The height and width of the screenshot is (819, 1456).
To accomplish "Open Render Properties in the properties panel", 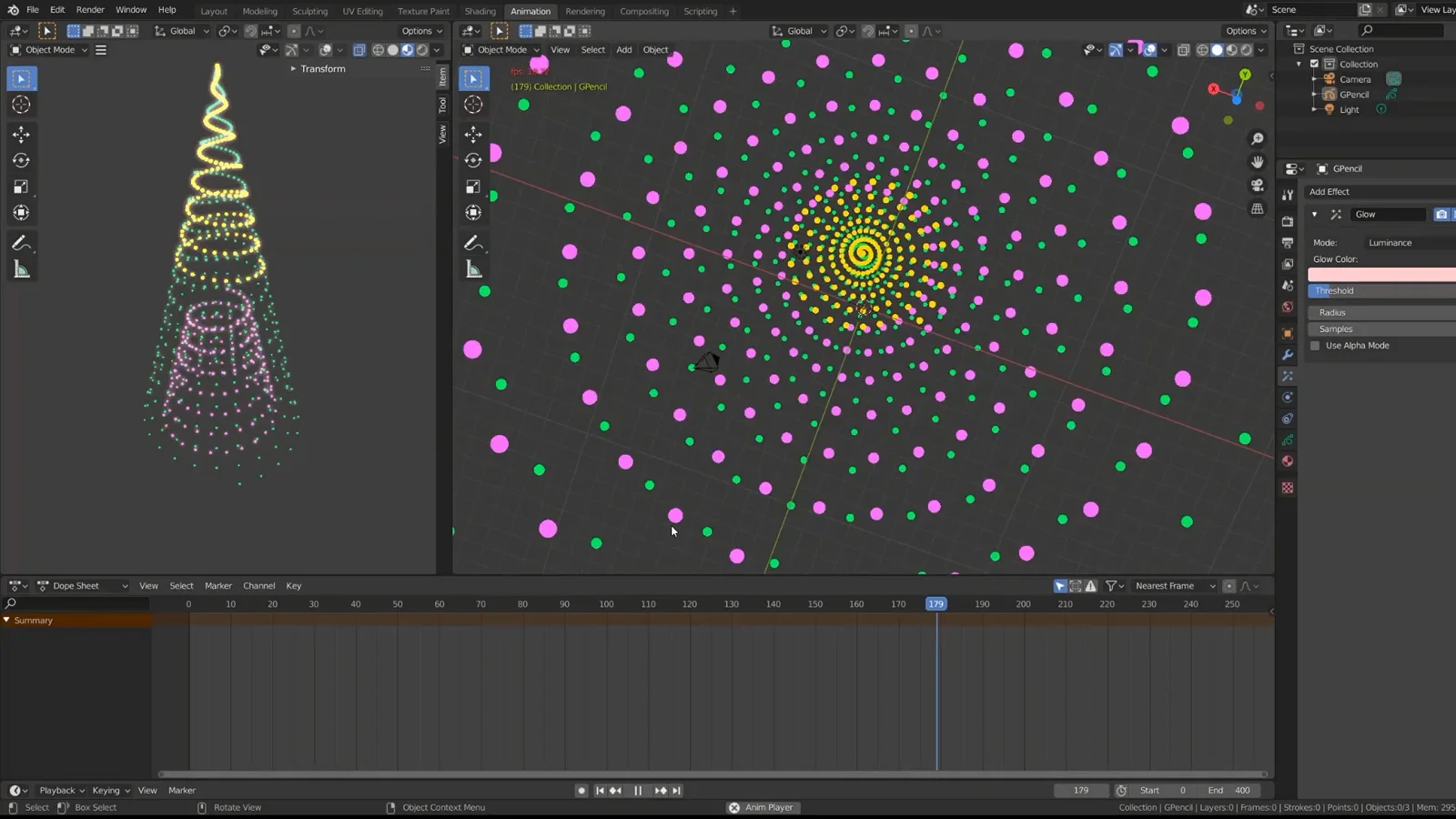I will [x=1287, y=220].
